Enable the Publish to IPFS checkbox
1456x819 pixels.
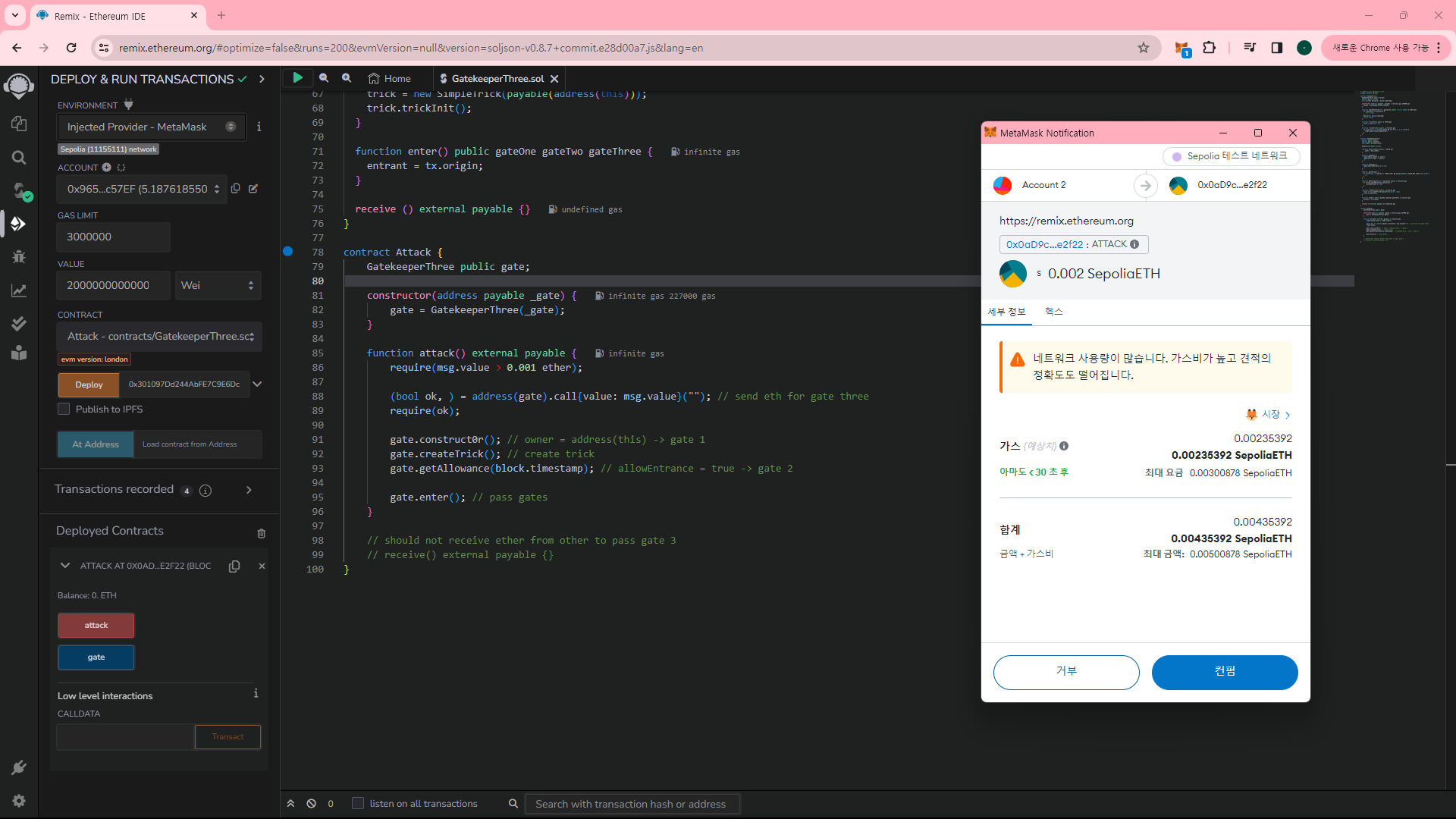point(64,409)
